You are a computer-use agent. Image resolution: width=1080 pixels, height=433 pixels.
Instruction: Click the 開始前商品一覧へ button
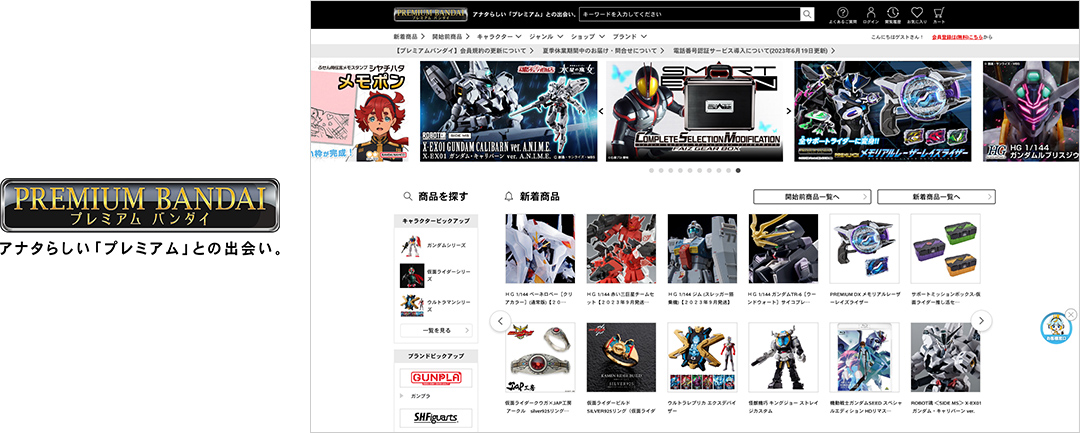click(812, 197)
